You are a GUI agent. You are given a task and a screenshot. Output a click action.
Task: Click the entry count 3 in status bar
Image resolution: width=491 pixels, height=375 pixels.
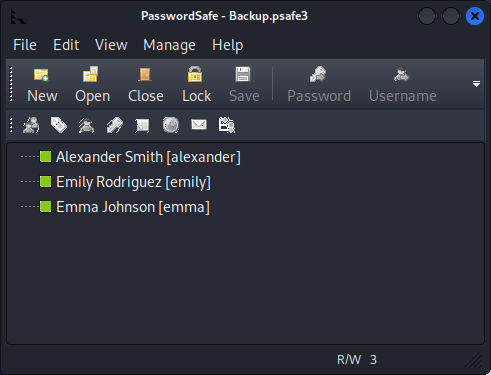click(373, 360)
